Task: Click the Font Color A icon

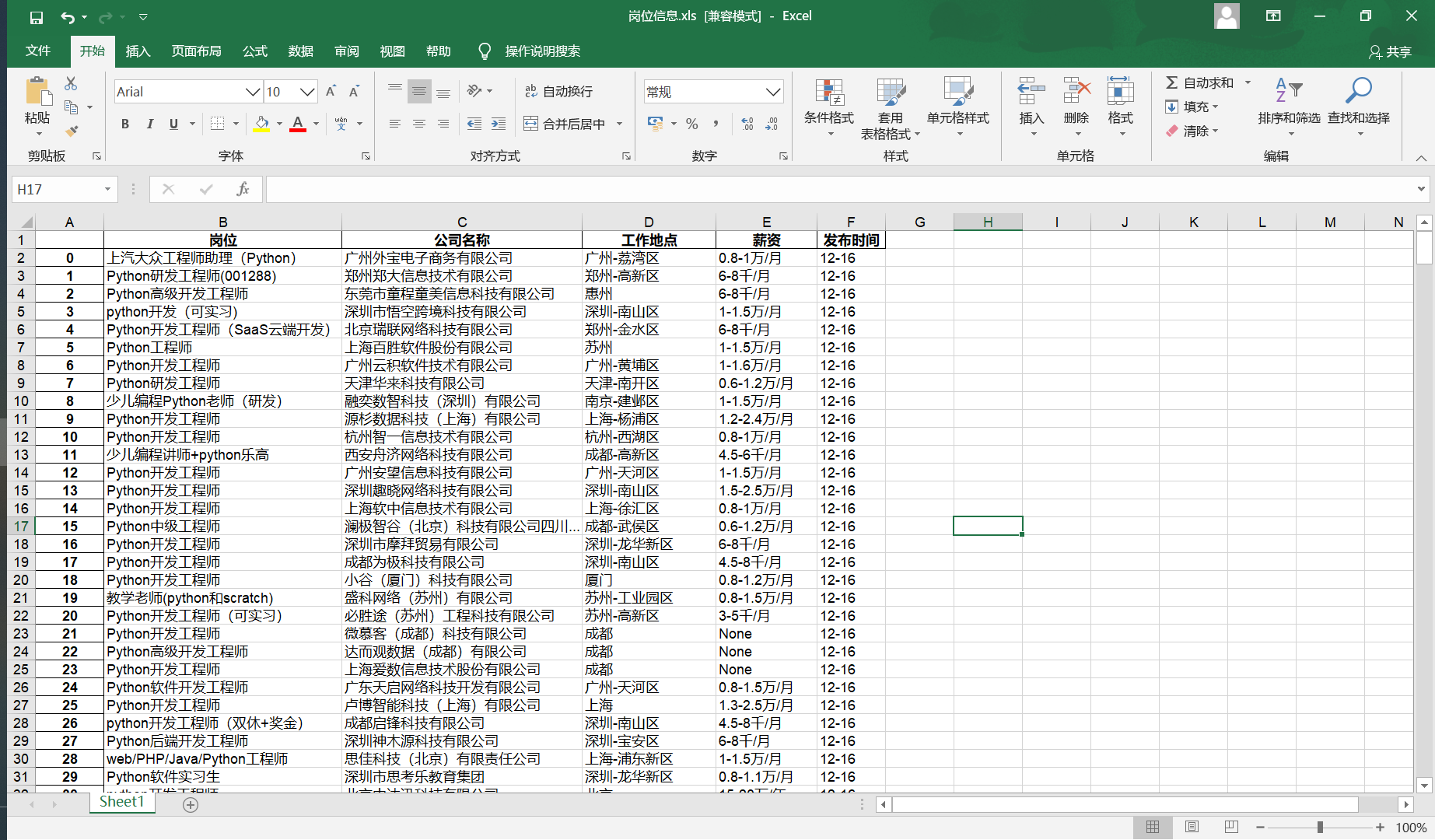Action: click(298, 124)
